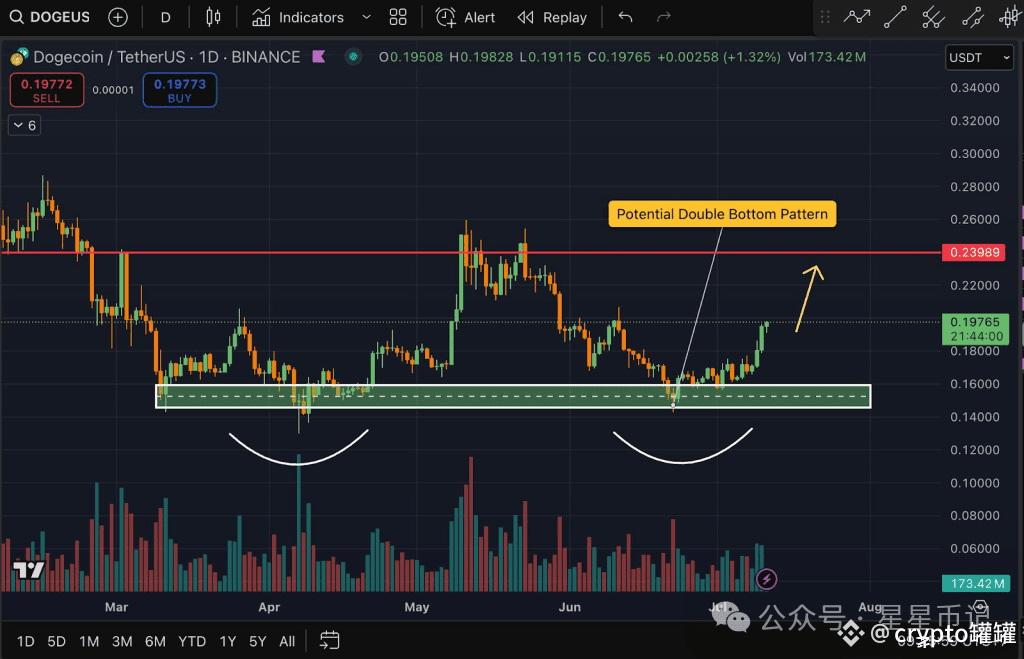Click the TradingView logo on chart
This screenshot has width=1024, height=659.
coord(29,570)
